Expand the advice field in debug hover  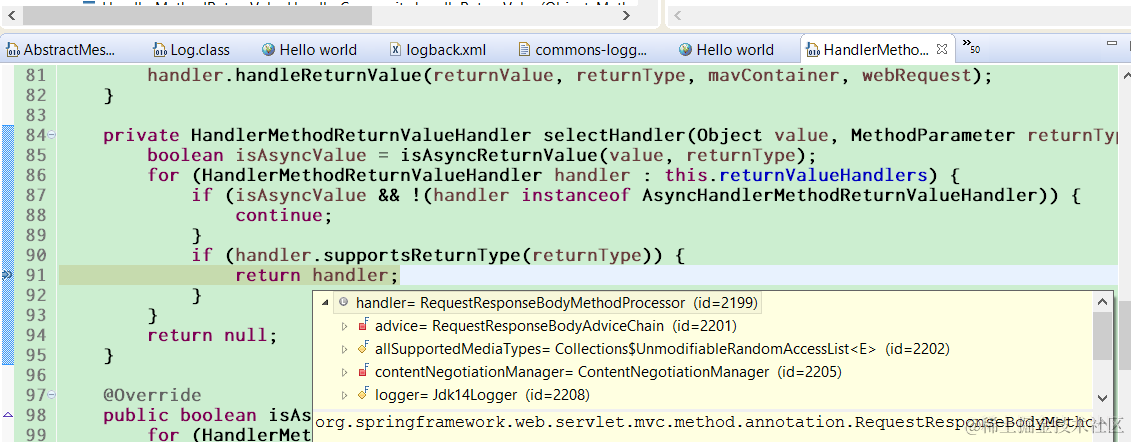pos(345,326)
